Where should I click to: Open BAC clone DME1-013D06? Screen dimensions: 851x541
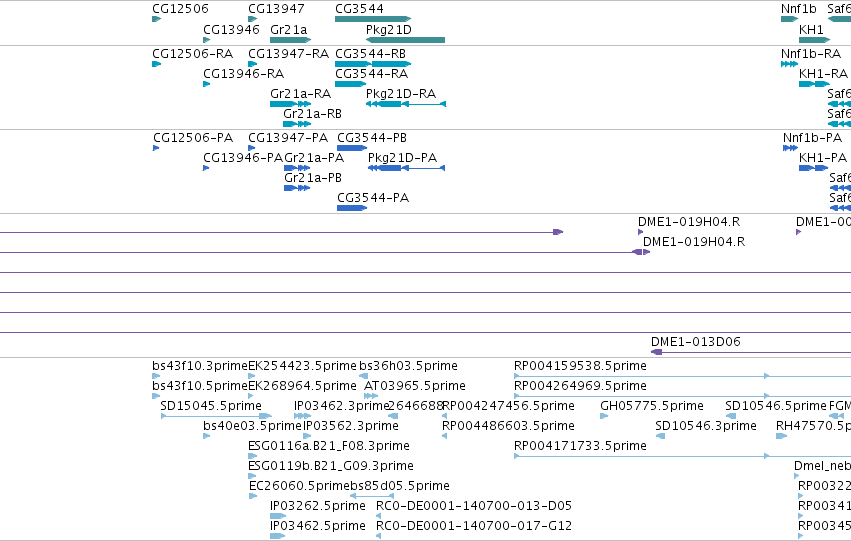pos(751,352)
